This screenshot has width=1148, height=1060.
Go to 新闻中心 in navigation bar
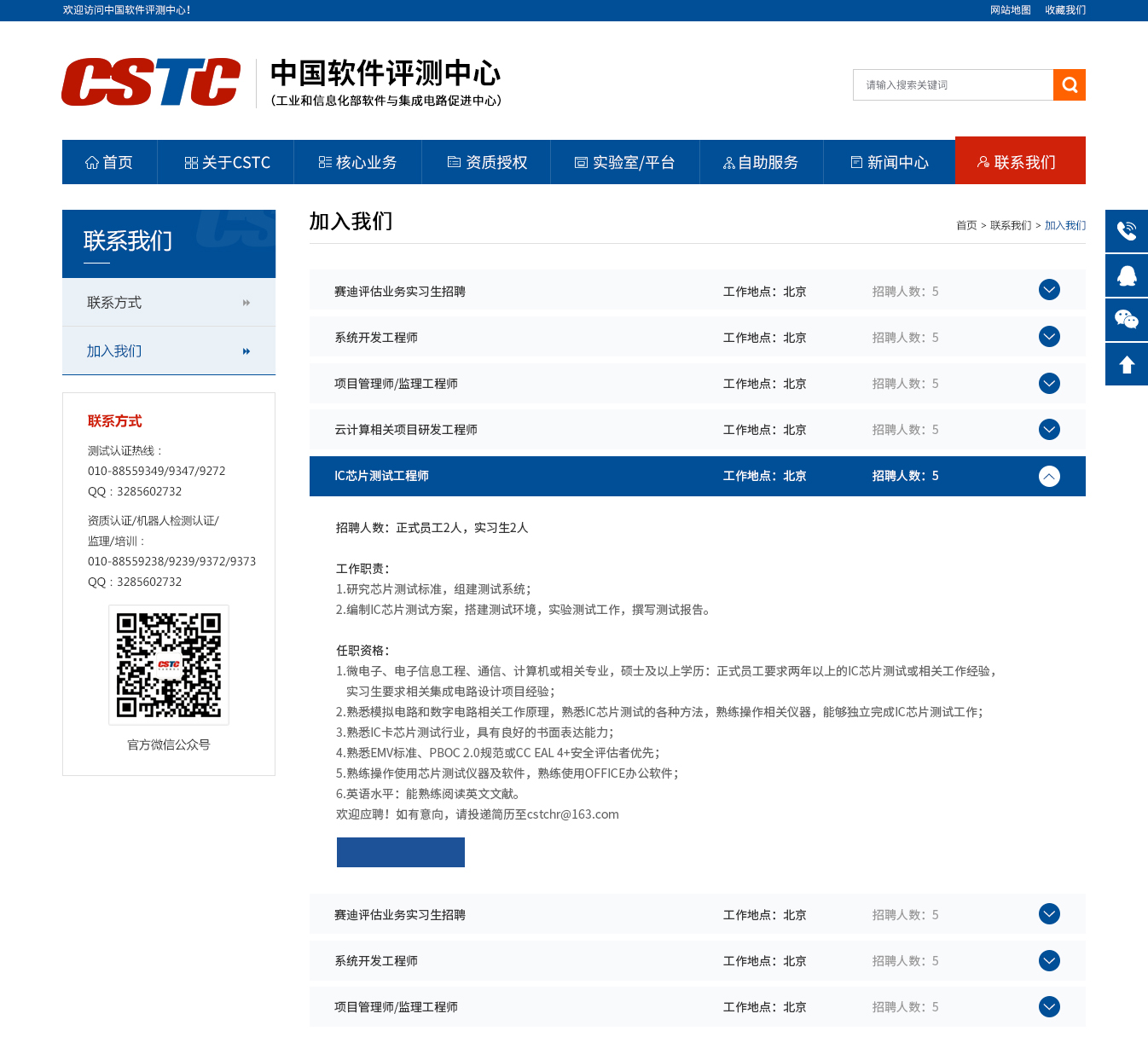889,162
